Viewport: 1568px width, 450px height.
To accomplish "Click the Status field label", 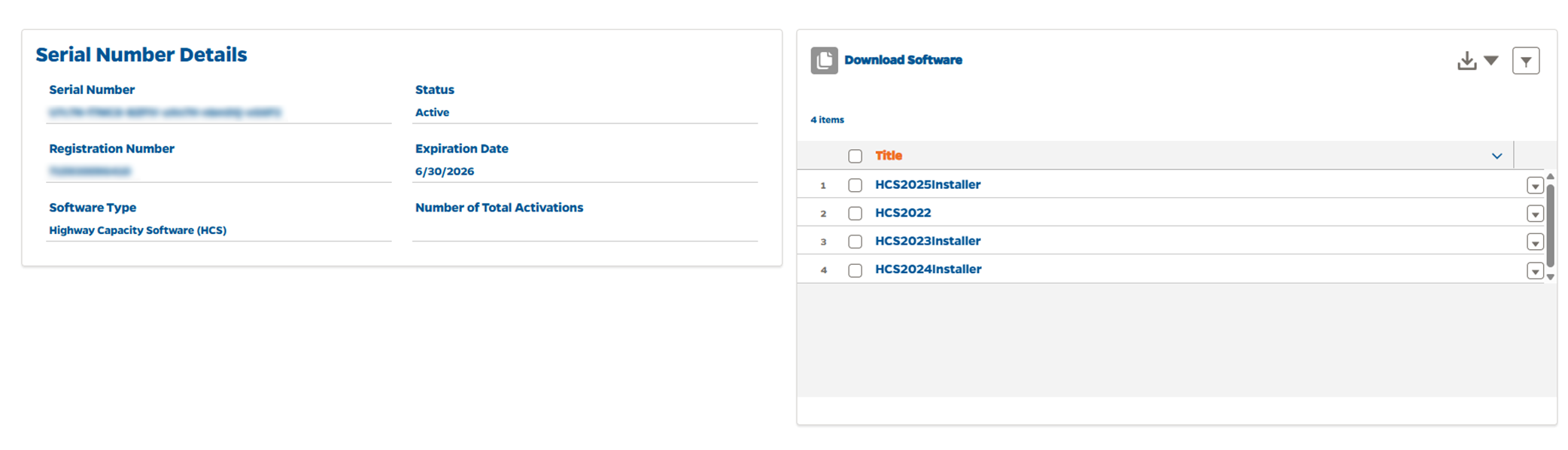I will tap(435, 90).
